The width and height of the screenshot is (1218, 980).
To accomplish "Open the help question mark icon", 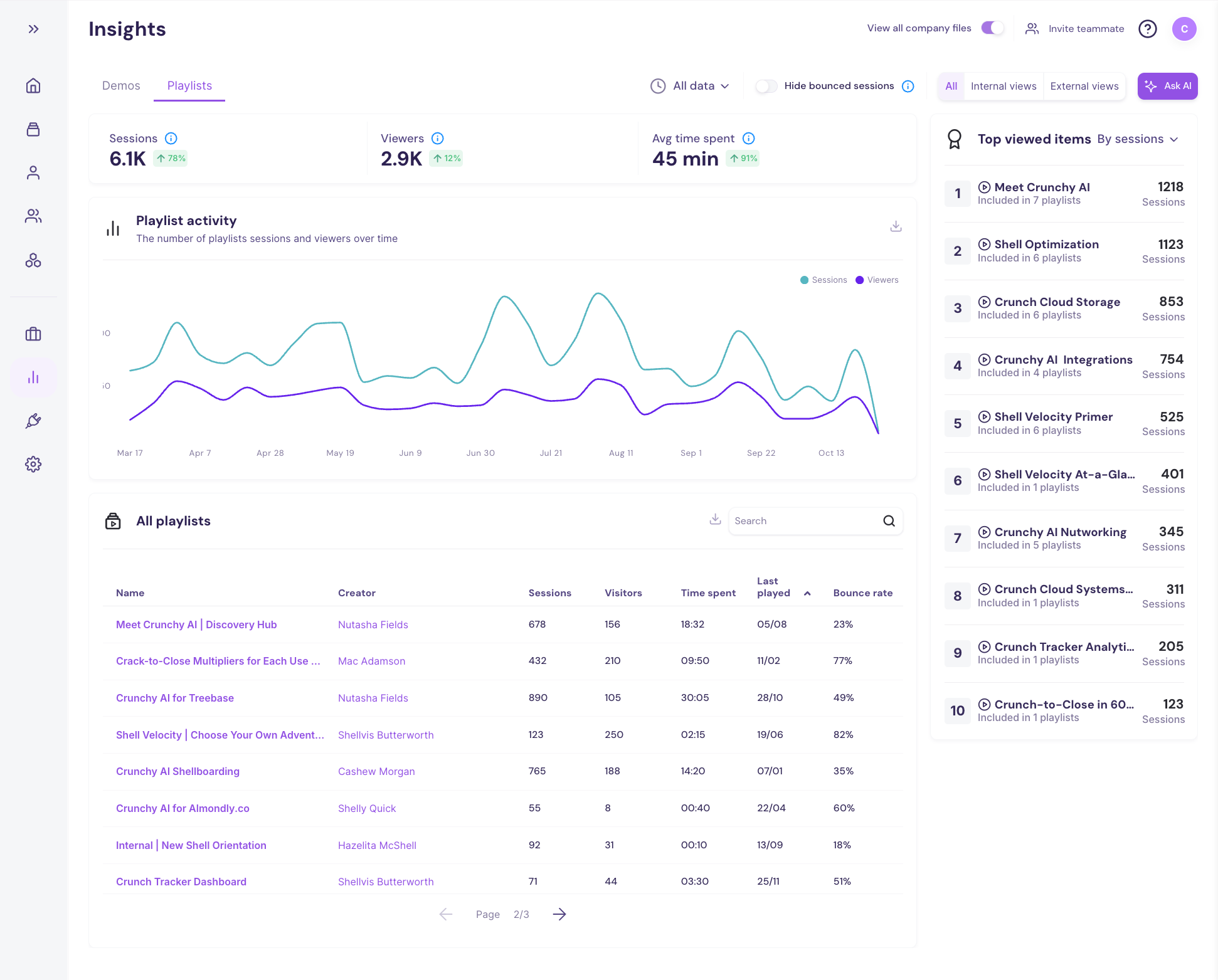I will [1147, 29].
